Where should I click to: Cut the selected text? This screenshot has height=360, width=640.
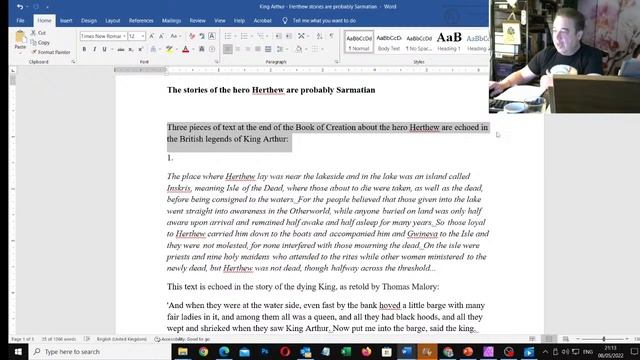click(38, 33)
